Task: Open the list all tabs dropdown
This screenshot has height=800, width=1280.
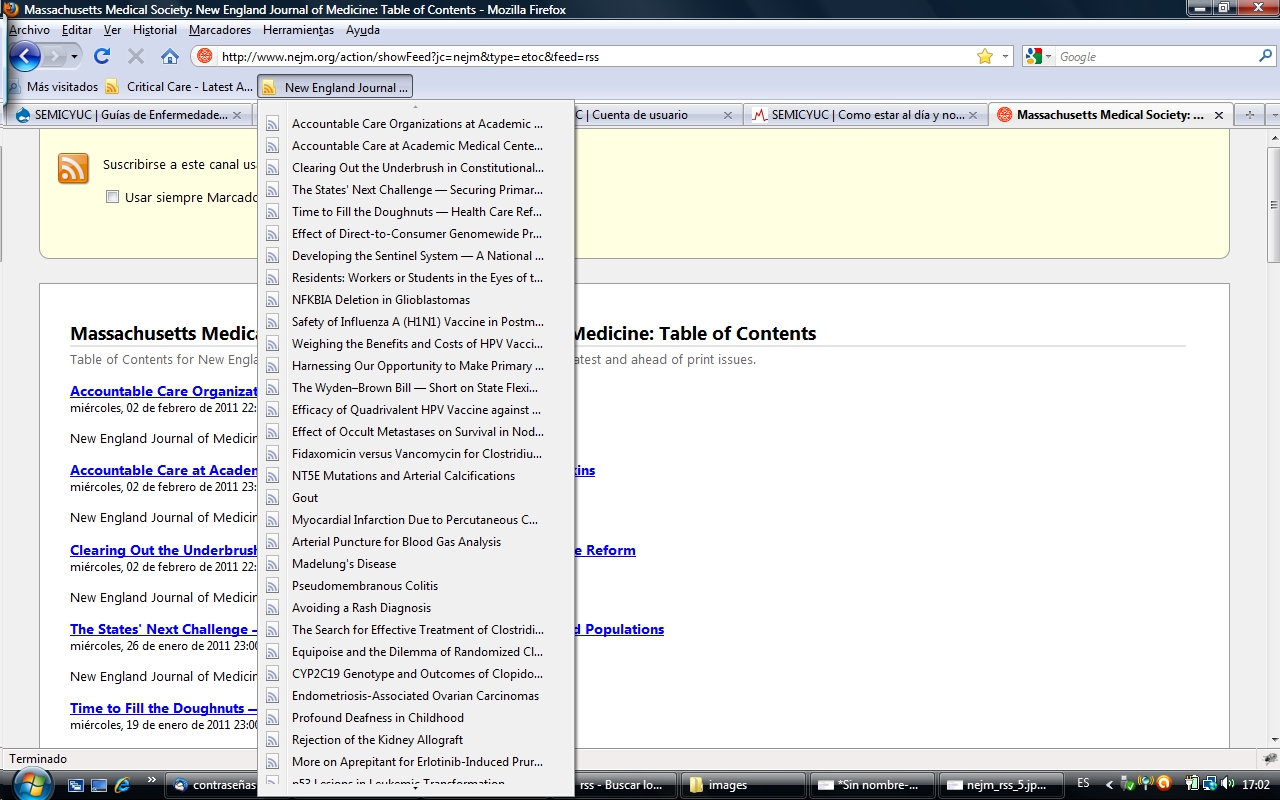Action: point(1272,115)
